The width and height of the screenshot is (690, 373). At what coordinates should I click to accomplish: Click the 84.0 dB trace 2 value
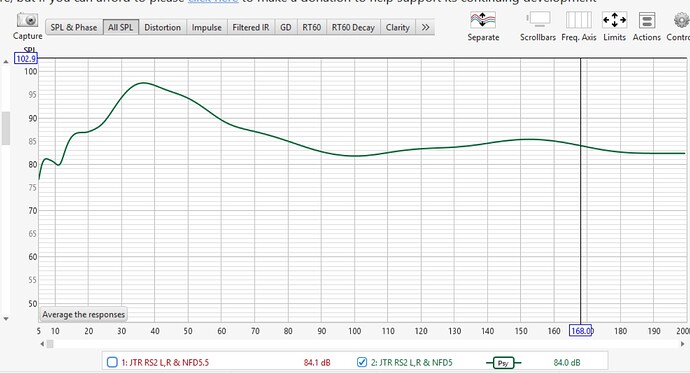567,362
